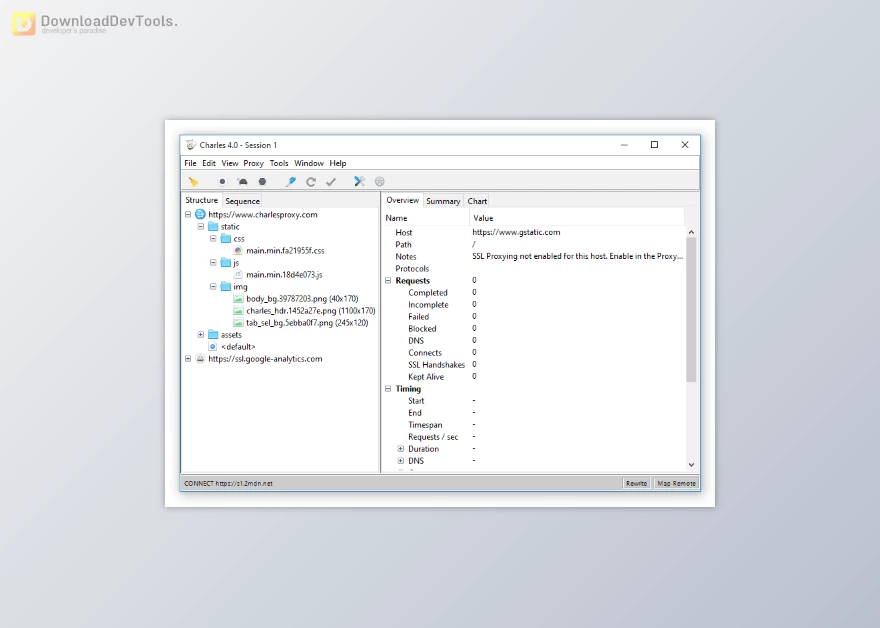880x628 pixels.
Task: Click the assets folder icon
Action: point(213,334)
